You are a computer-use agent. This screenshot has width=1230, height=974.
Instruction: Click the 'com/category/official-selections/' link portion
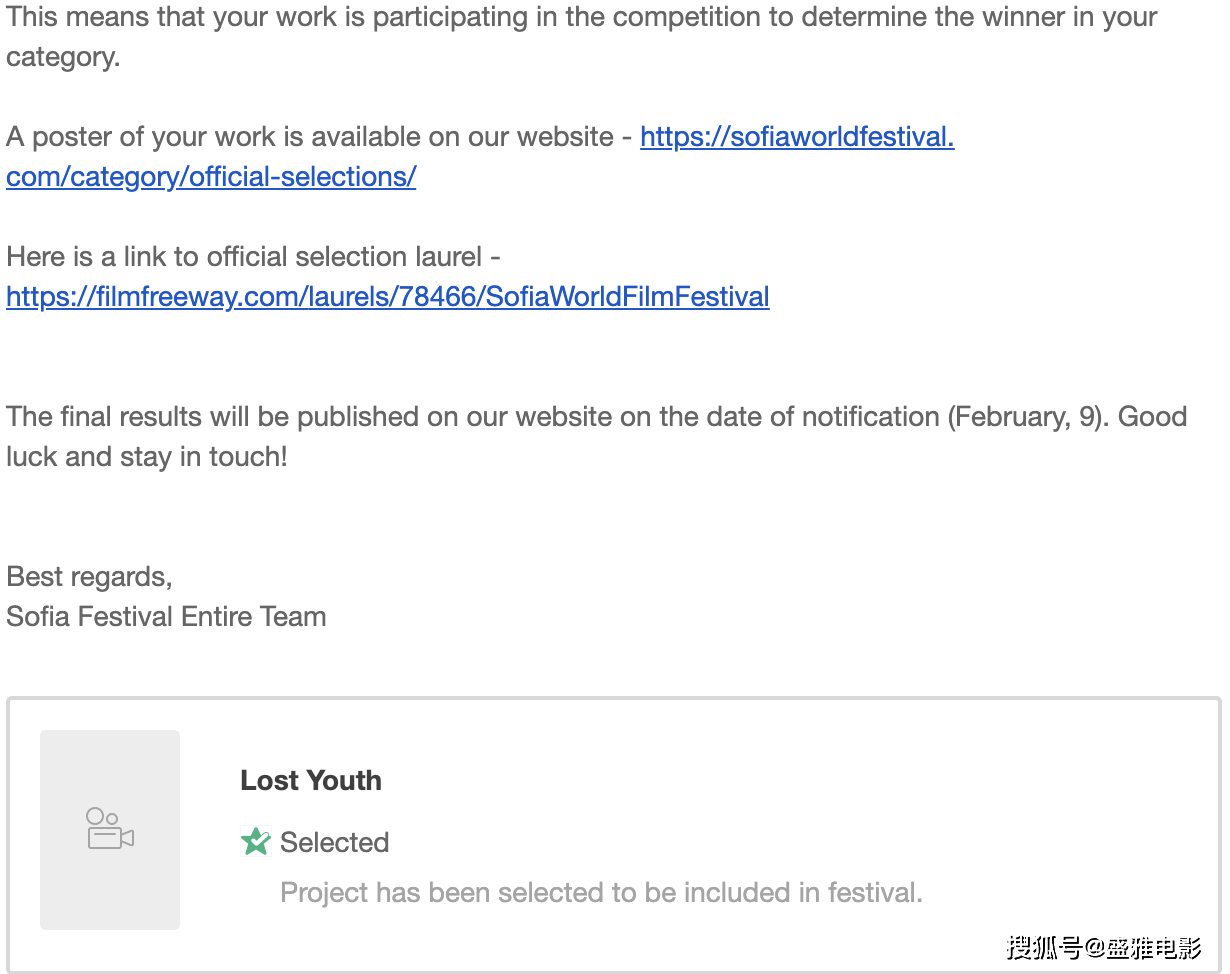(x=211, y=177)
